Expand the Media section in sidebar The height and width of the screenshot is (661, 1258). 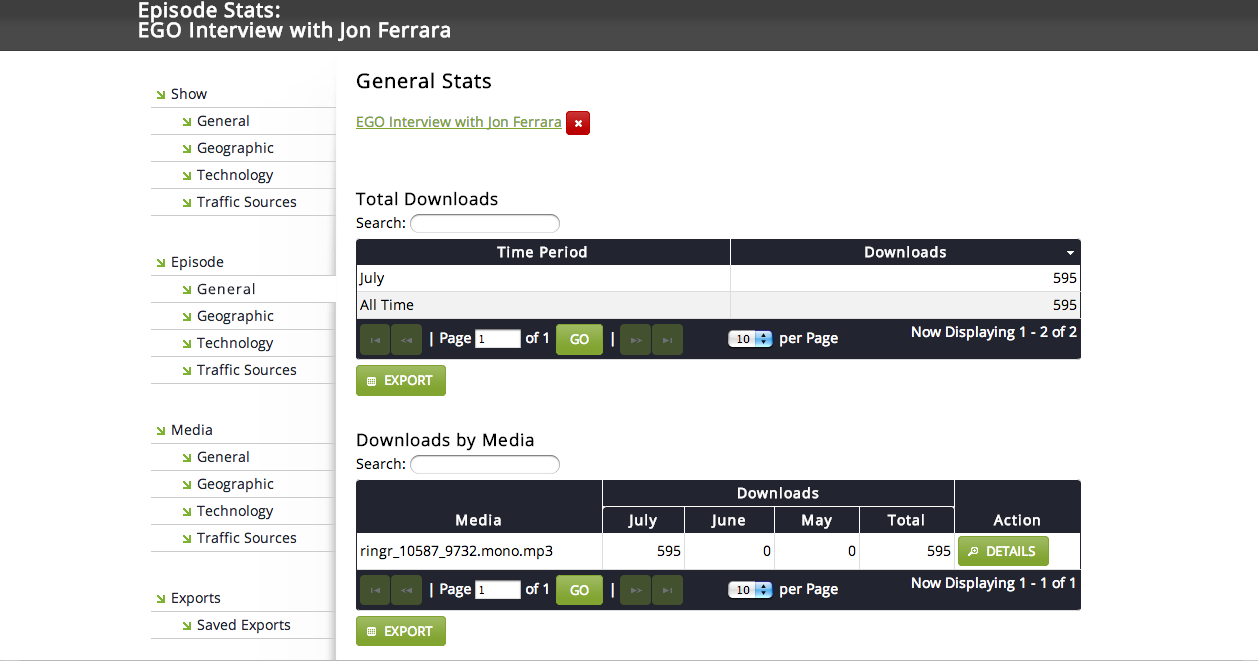[191, 430]
